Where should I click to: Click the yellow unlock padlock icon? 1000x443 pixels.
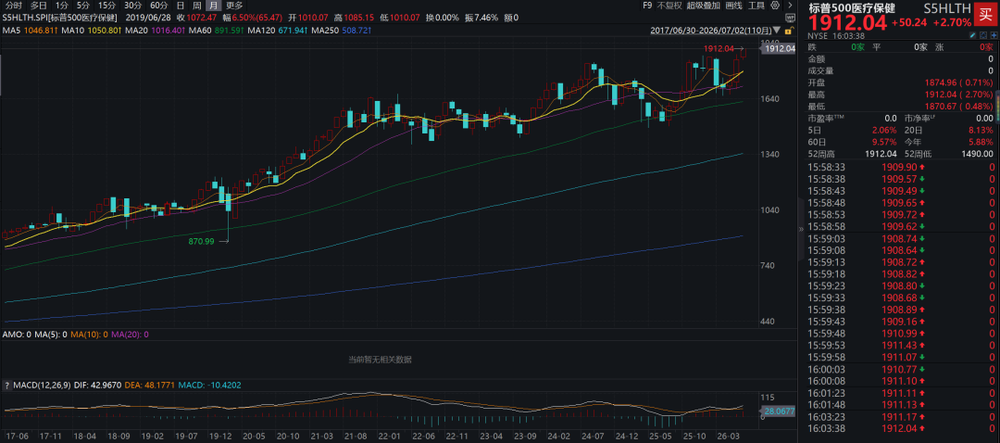click(790, 30)
